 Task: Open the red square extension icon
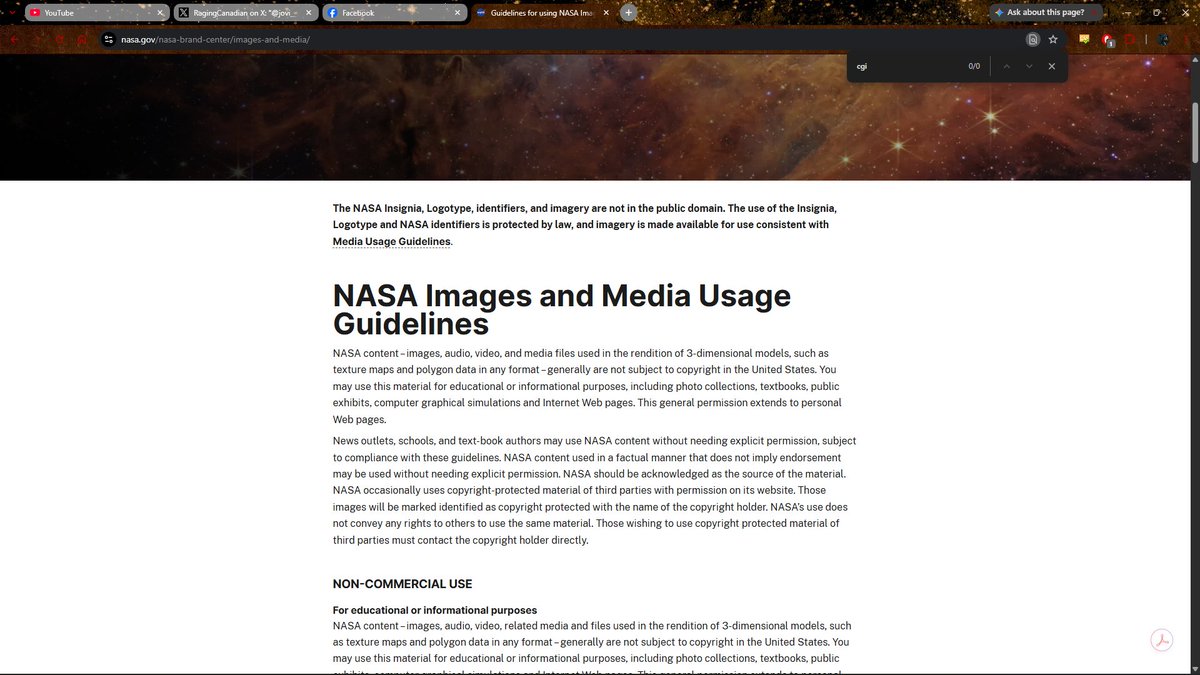coord(1130,40)
